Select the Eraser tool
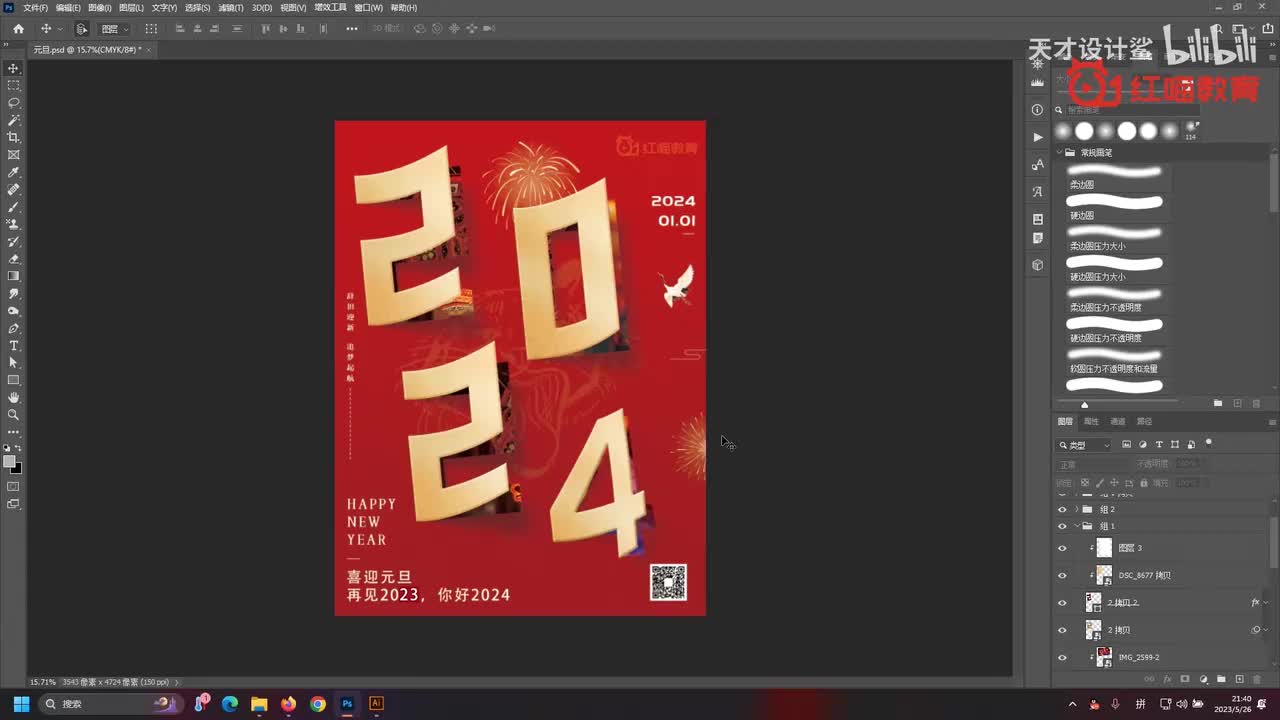This screenshot has height=720, width=1280. click(14, 259)
